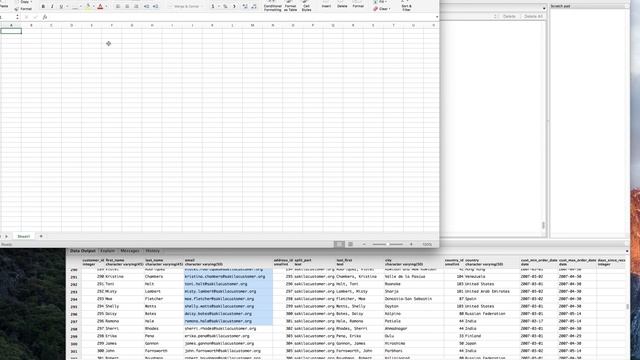Zoom out with minus button
This screenshot has width=640, height=360.
click(364, 244)
